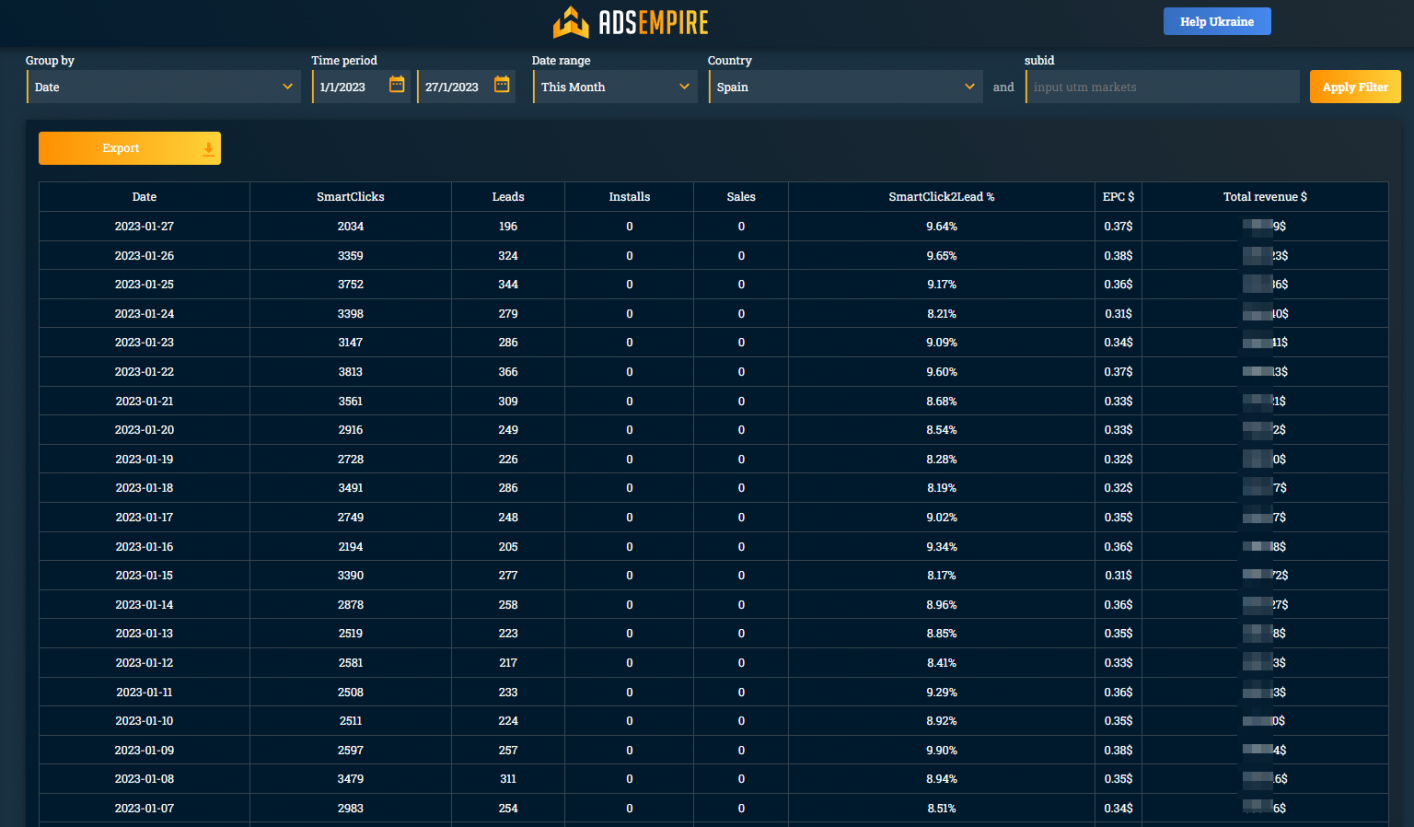Click the Total revenue $ column header
Screen dimensions: 1414x827
tap(1265, 197)
